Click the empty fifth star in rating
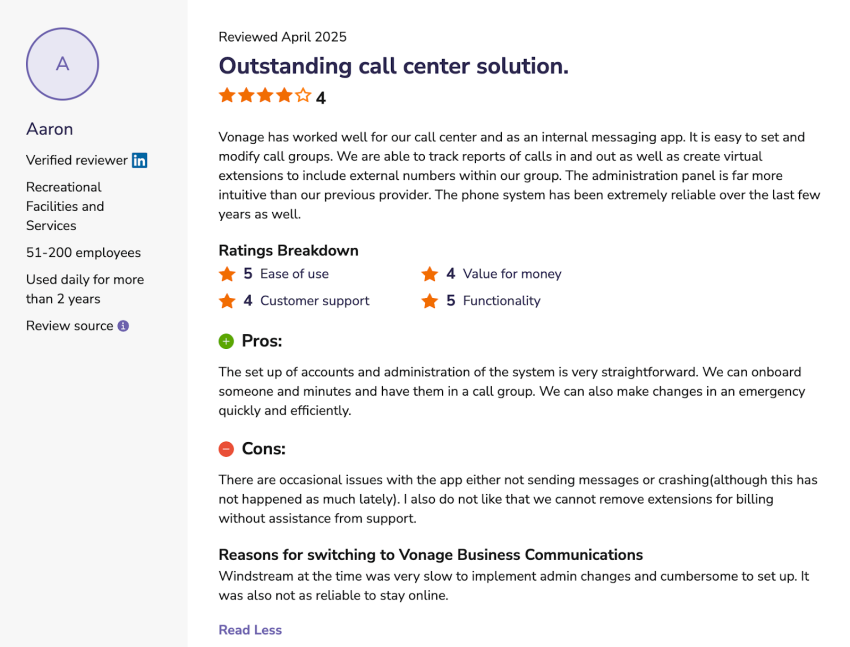 (303, 96)
